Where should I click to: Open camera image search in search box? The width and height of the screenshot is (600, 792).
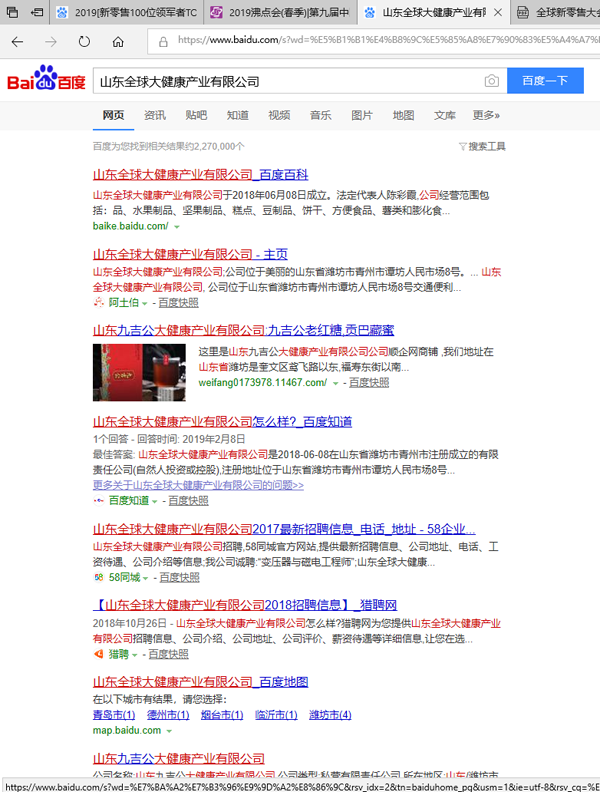[491, 81]
